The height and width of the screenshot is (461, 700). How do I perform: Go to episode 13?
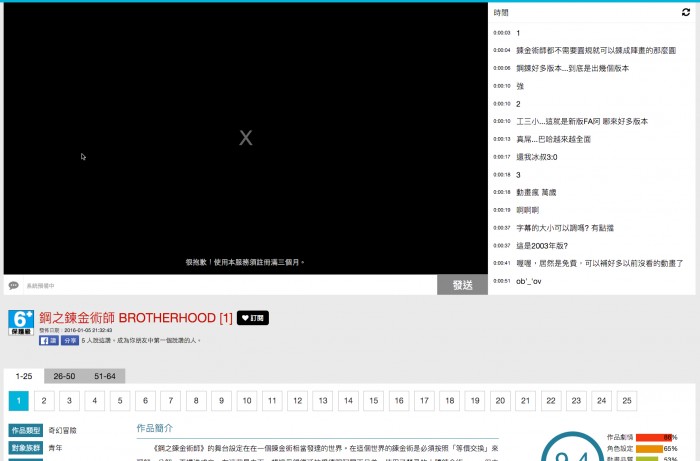pos(323,401)
